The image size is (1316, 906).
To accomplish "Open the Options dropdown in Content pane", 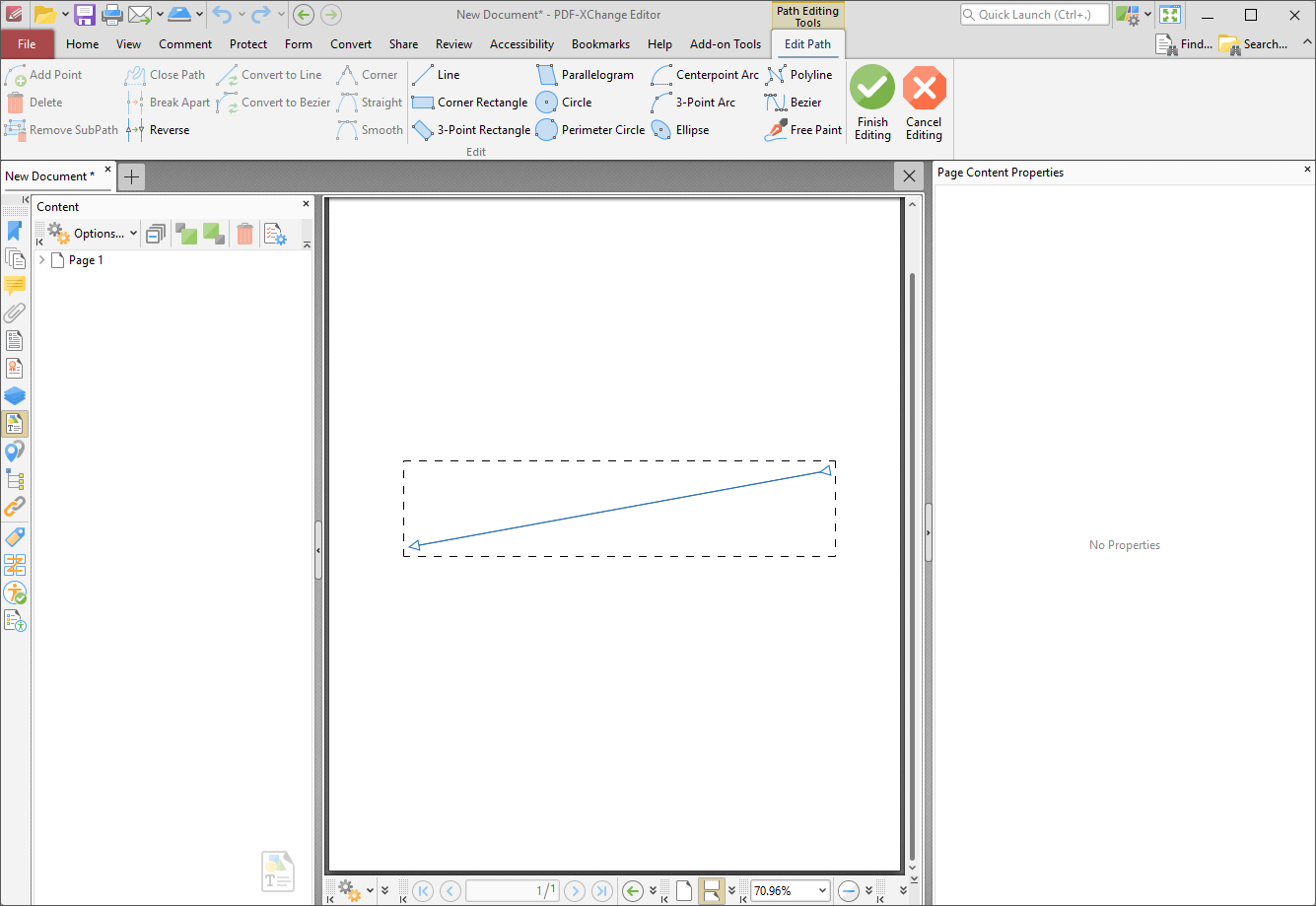I will click(x=93, y=234).
